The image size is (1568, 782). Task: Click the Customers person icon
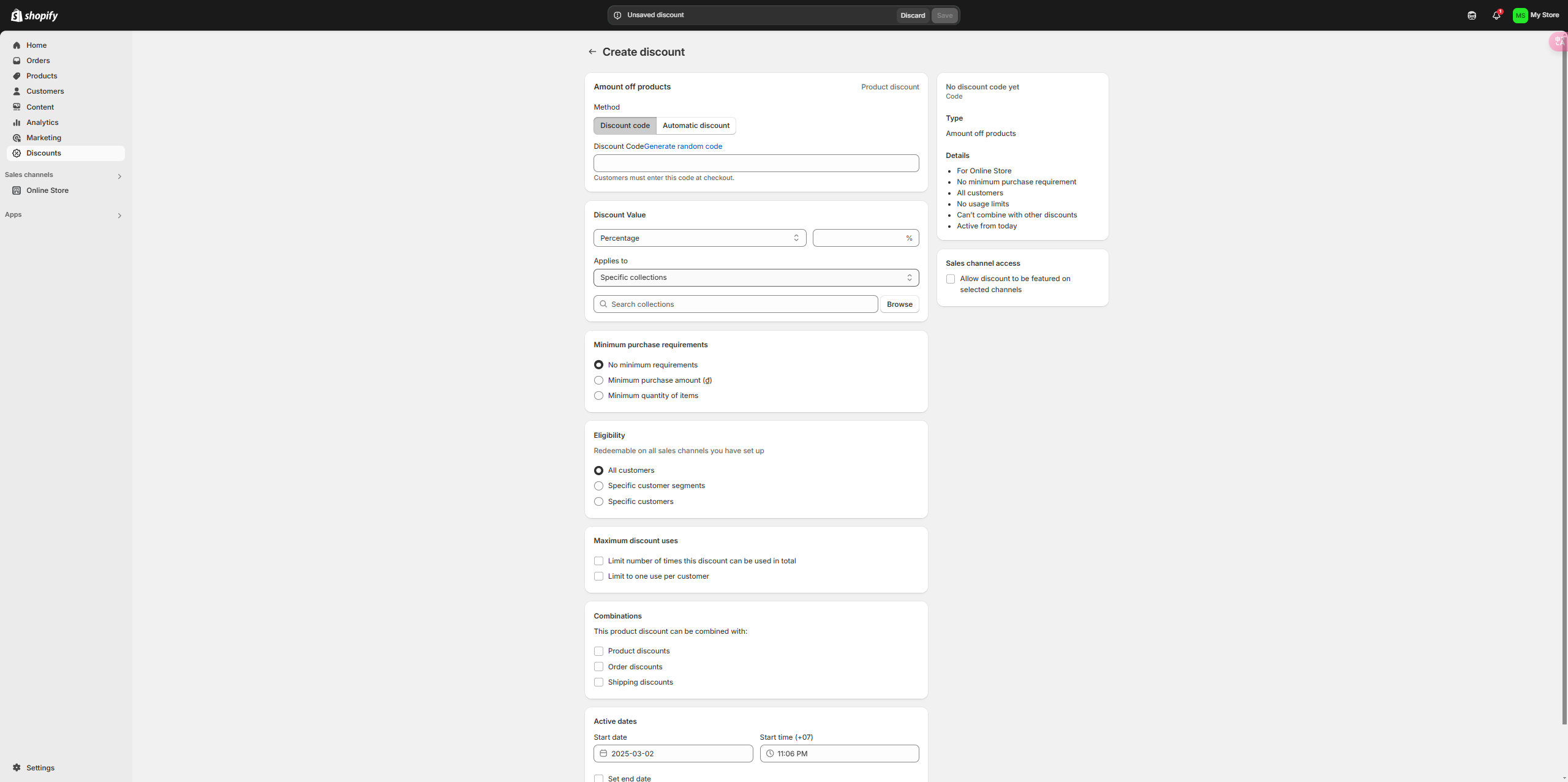tap(17, 91)
